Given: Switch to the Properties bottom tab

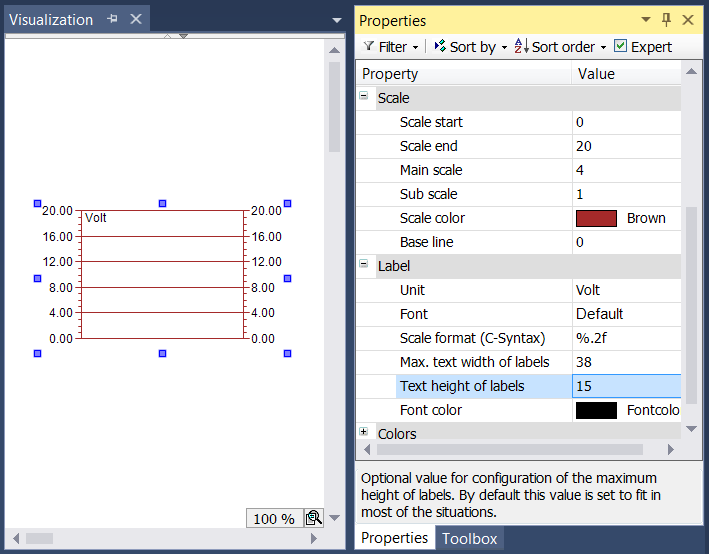Looking at the screenshot, I should [x=394, y=538].
